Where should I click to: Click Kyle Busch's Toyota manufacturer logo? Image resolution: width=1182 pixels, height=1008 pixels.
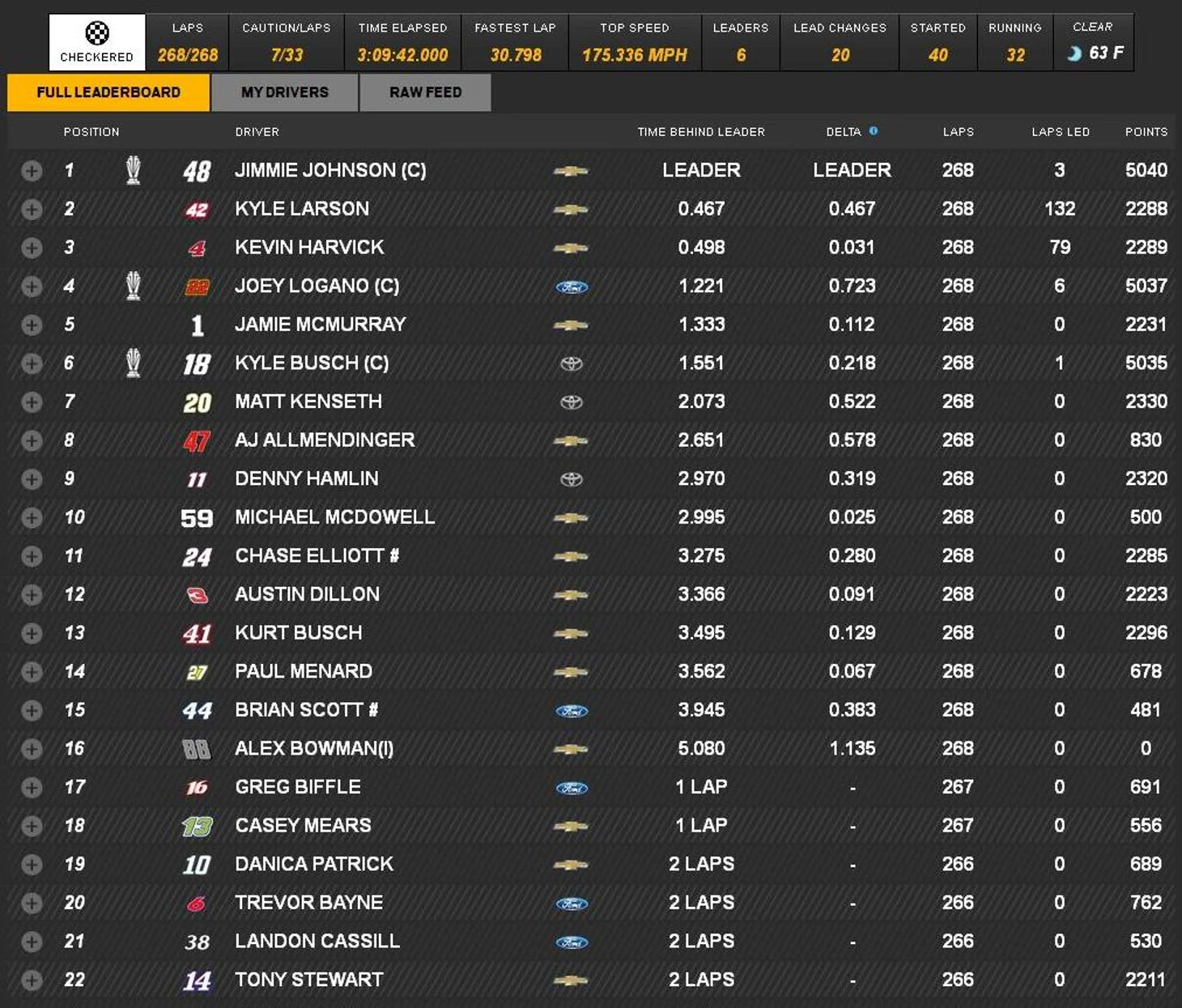point(572,364)
